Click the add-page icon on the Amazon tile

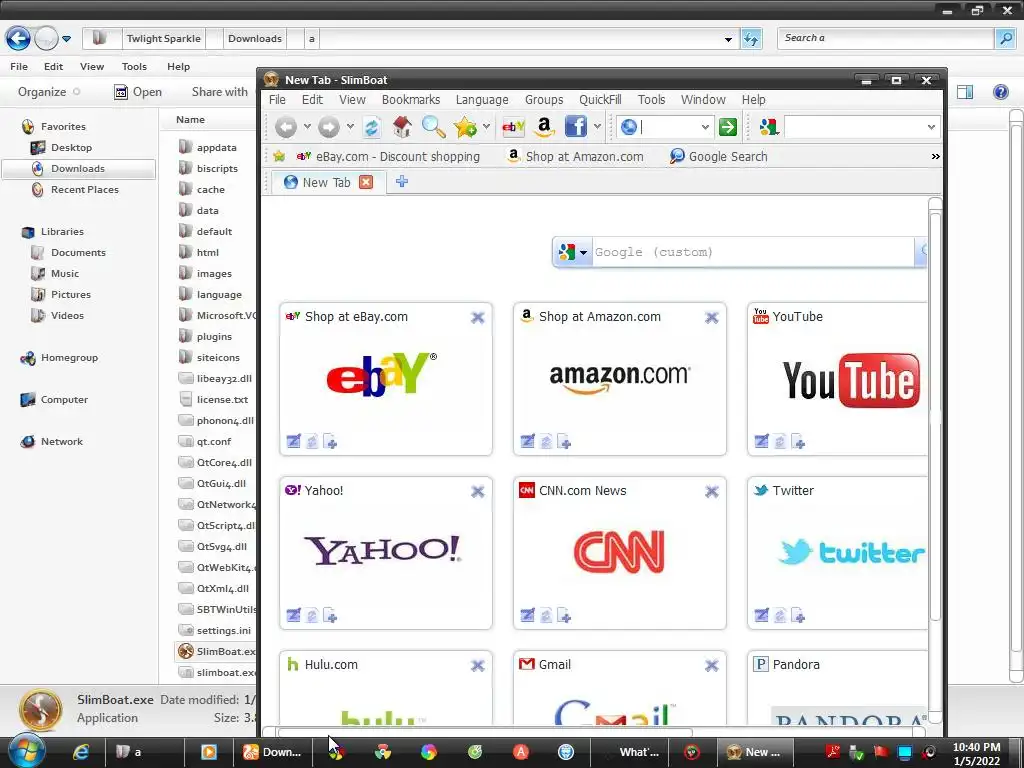tap(564, 441)
